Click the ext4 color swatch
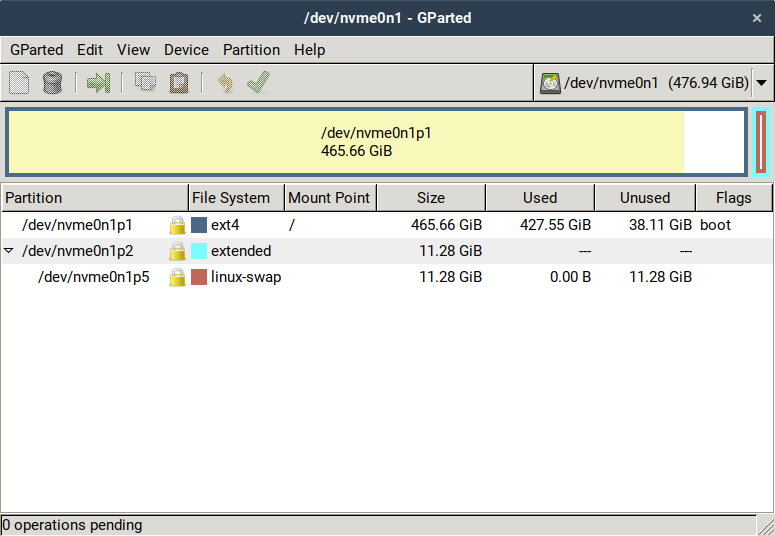 point(199,225)
